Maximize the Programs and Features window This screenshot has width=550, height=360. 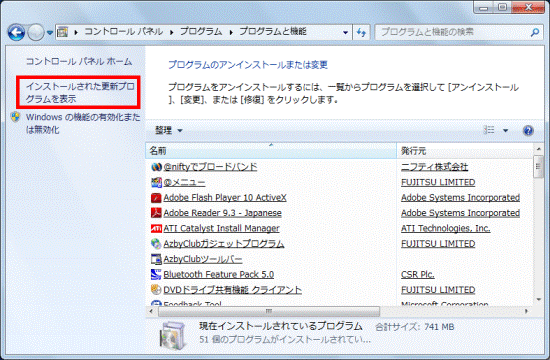(503, 7)
